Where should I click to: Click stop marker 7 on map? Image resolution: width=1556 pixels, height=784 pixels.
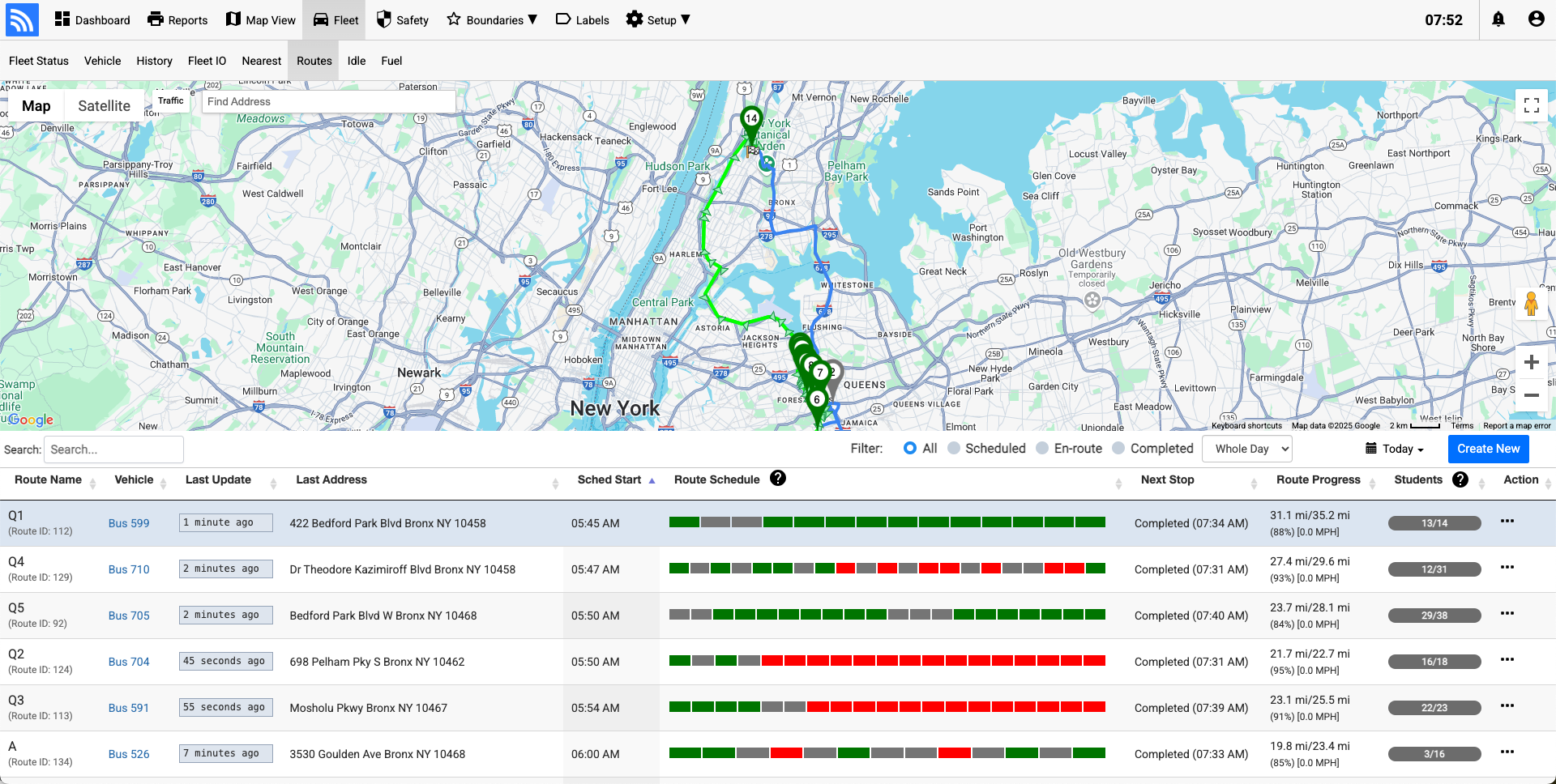[820, 373]
